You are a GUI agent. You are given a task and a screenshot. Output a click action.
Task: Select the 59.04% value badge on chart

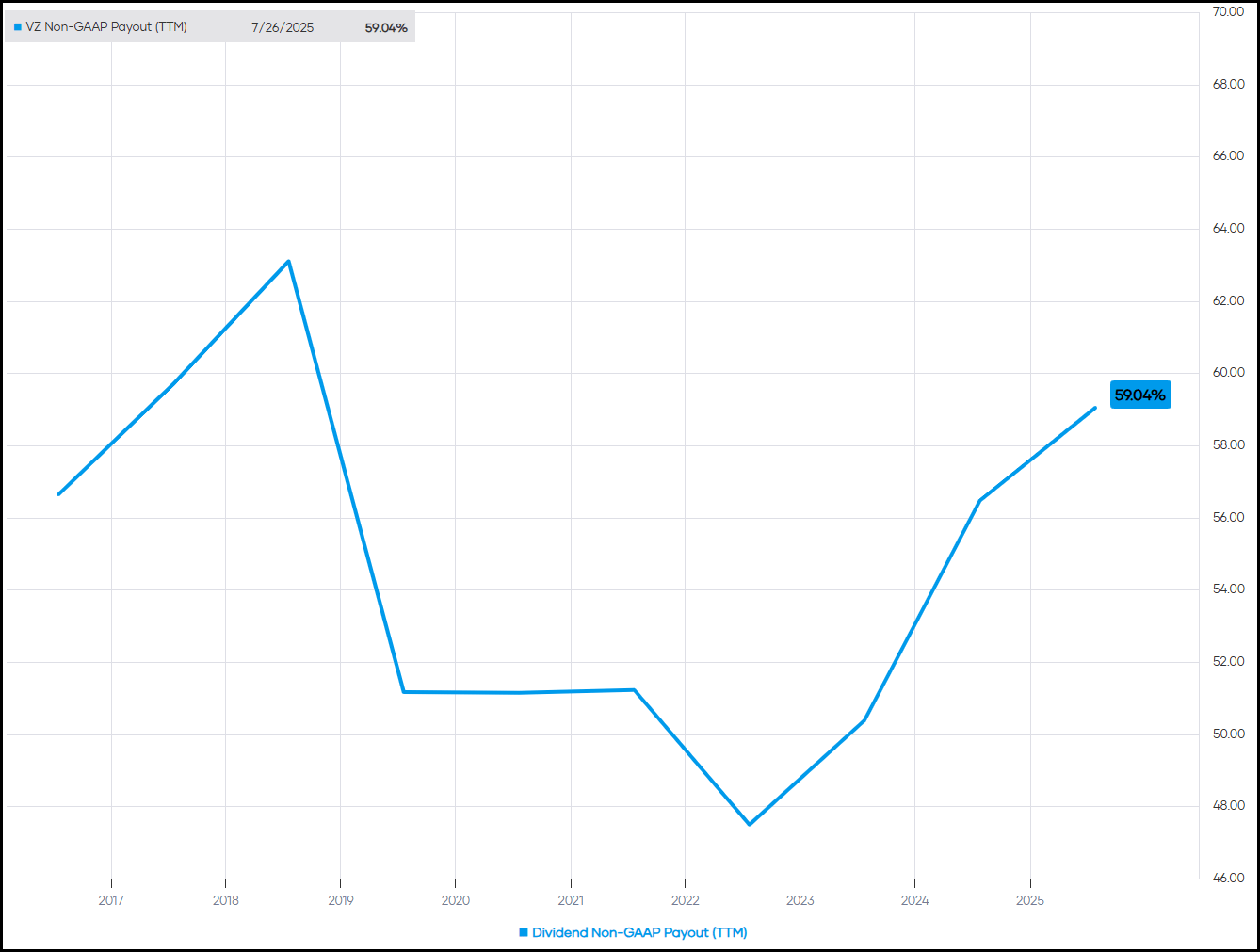point(1140,395)
